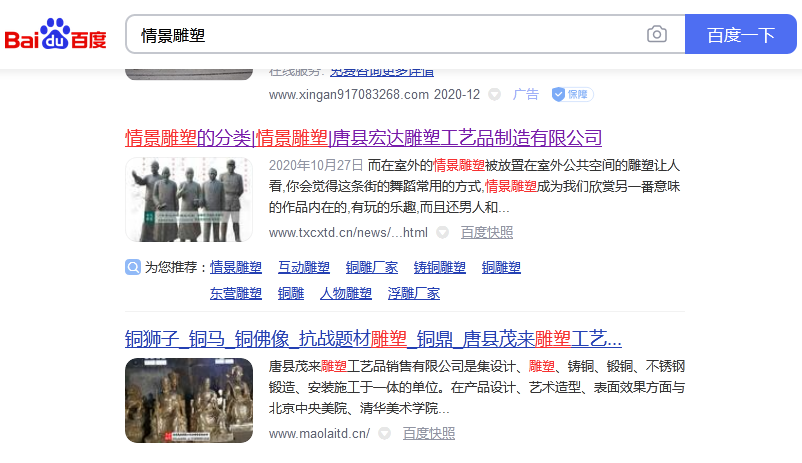Click the 百度一下 search button
Image resolution: width=802 pixels, height=463 pixels.
(741, 34)
